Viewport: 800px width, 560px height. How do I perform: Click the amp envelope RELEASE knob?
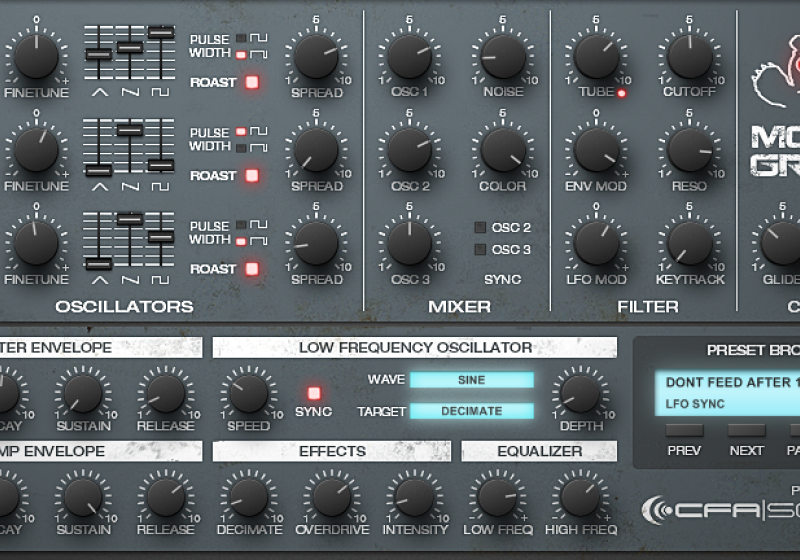point(166,498)
